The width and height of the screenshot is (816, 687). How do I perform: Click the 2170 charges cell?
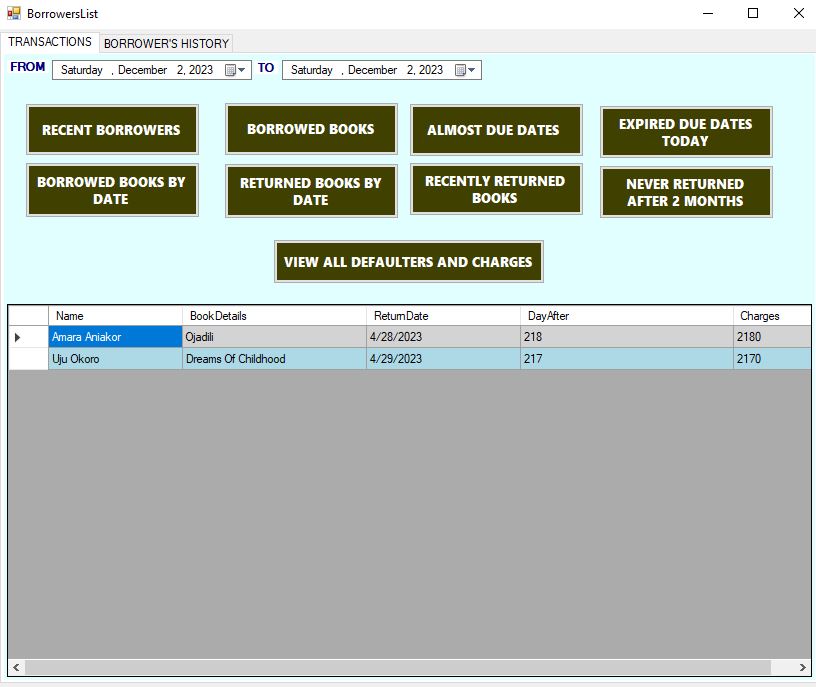772,359
